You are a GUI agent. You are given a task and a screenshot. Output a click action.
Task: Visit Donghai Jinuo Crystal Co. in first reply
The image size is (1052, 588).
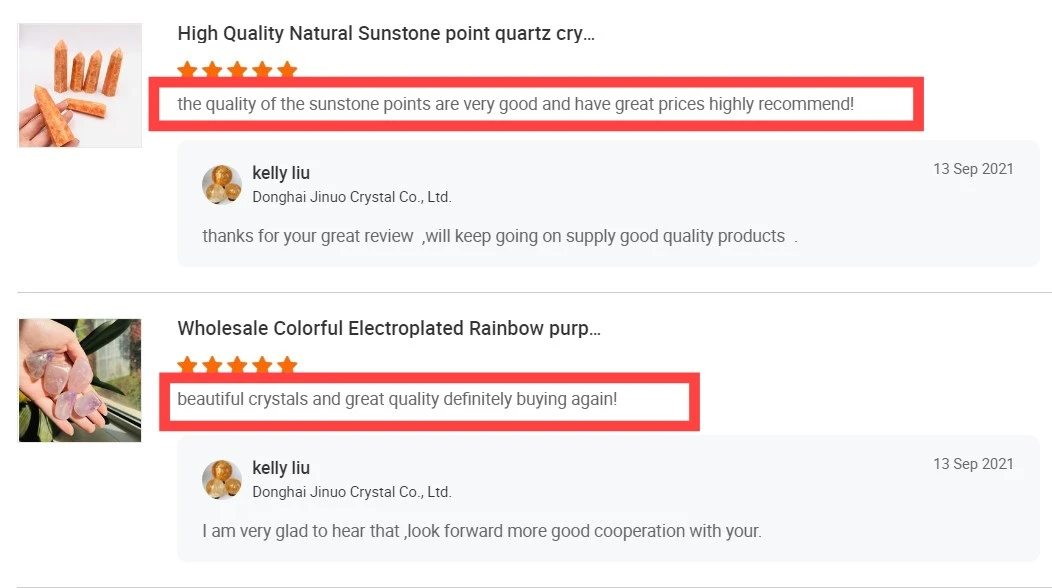pyautogui.click(x=352, y=197)
